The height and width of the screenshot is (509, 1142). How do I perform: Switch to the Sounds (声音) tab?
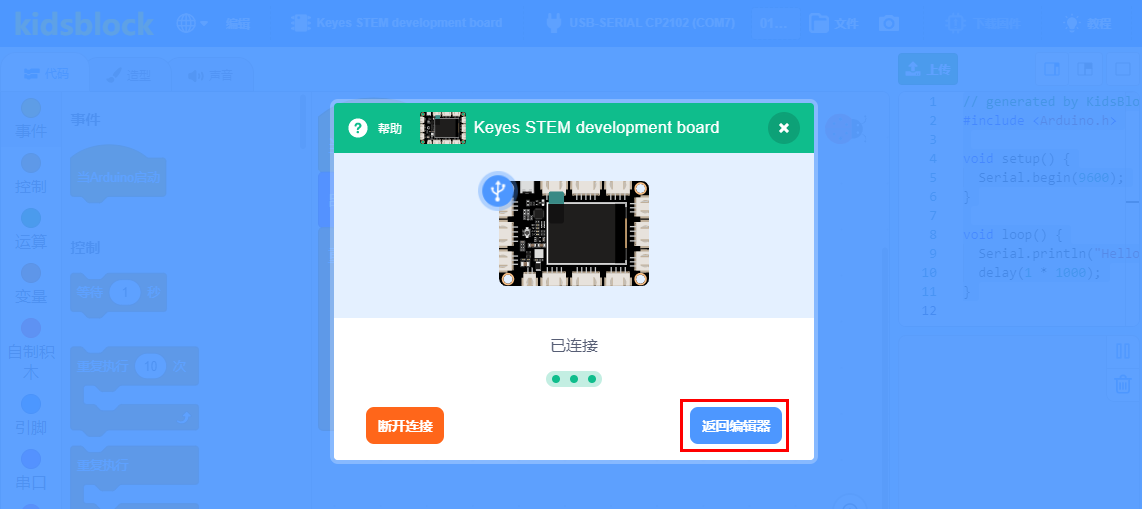(211, 74)
